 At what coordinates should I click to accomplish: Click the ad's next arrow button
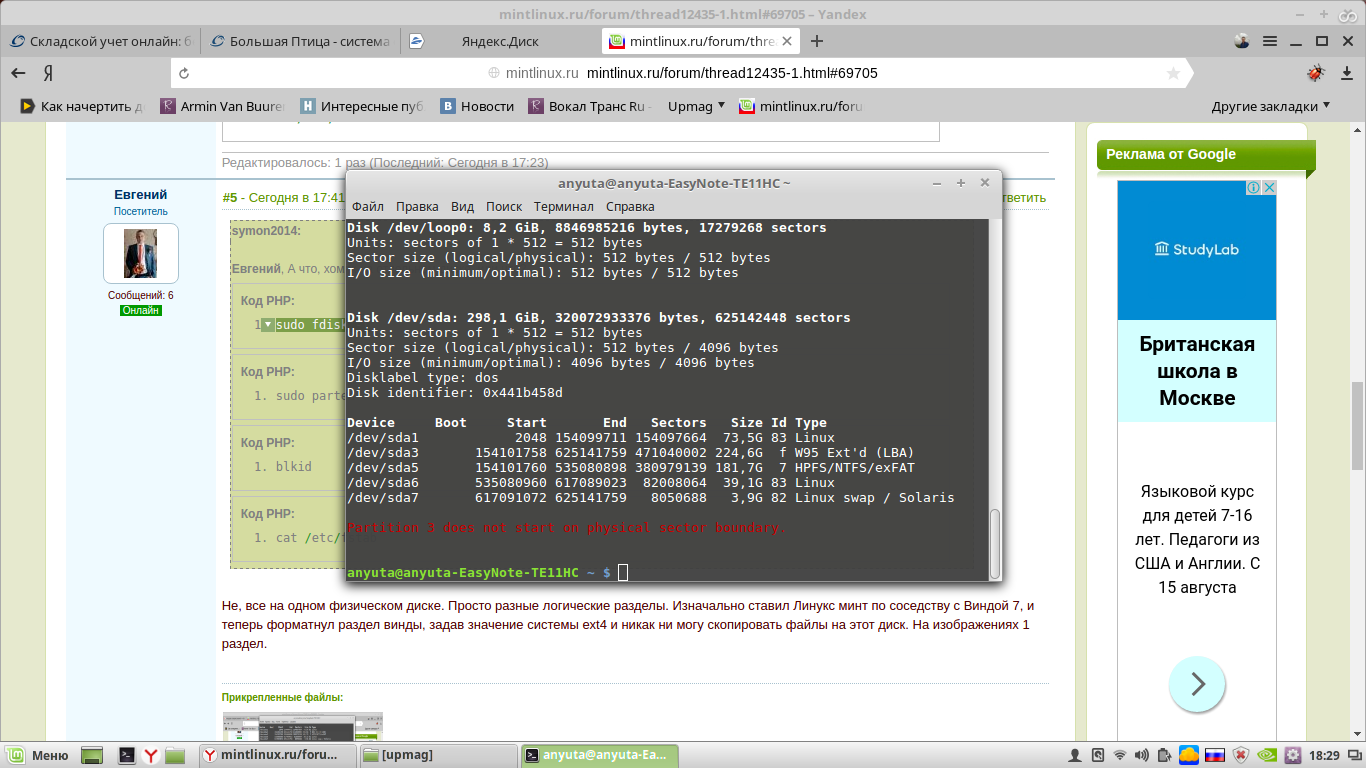(1197, 684)
